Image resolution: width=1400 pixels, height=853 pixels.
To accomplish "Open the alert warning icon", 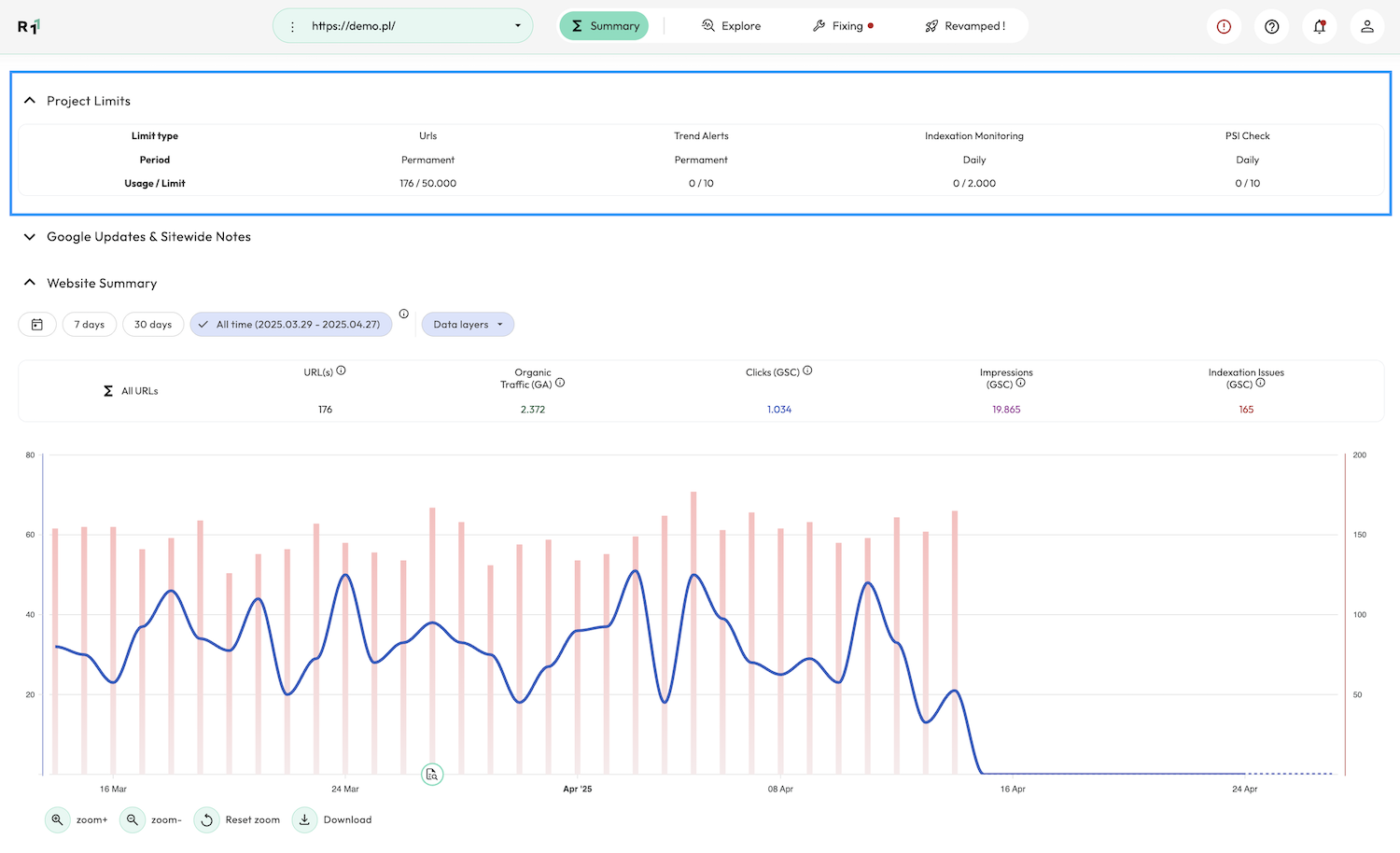I will point(1224,26).
